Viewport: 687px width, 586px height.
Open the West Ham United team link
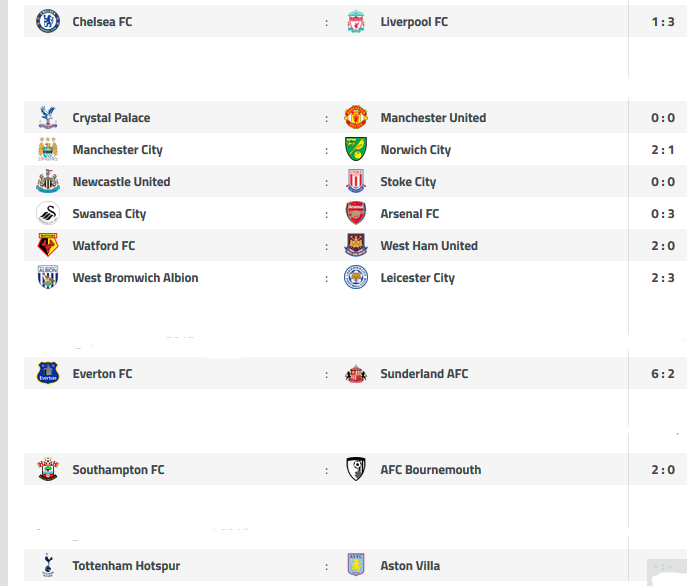click(x=429, y=246)
